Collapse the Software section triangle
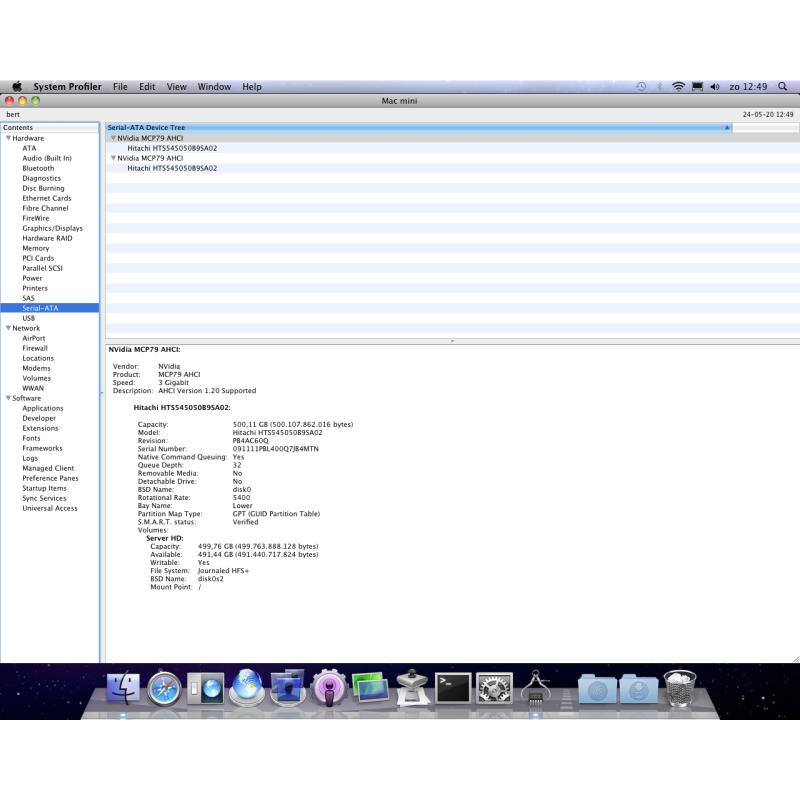Viewport: 800px width, 800px height. 8,398
